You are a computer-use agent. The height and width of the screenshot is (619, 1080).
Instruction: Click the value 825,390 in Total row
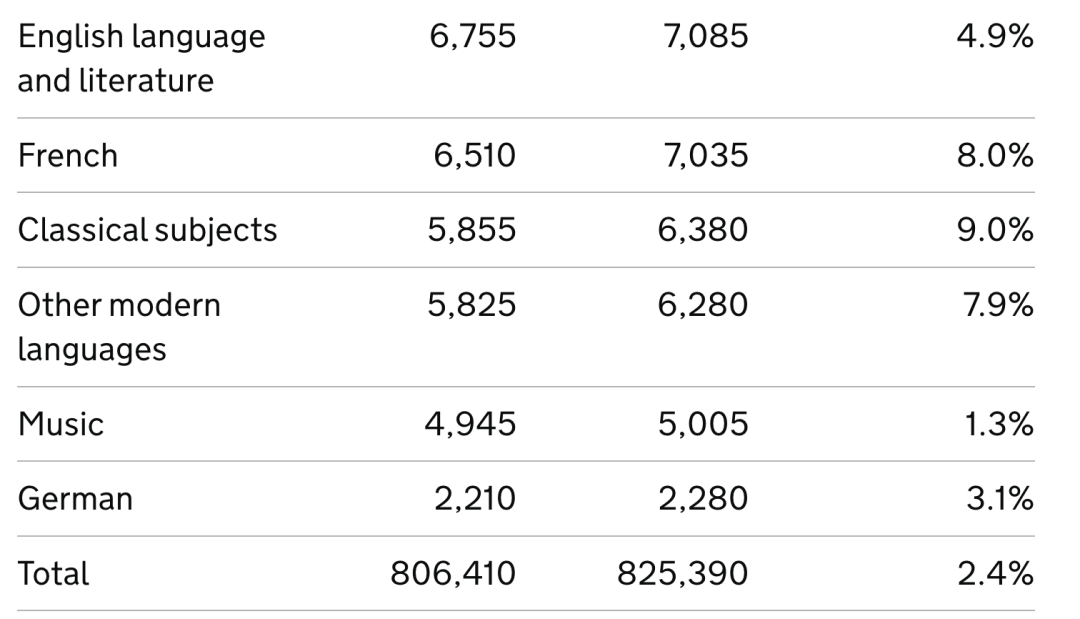click(683, 574)
